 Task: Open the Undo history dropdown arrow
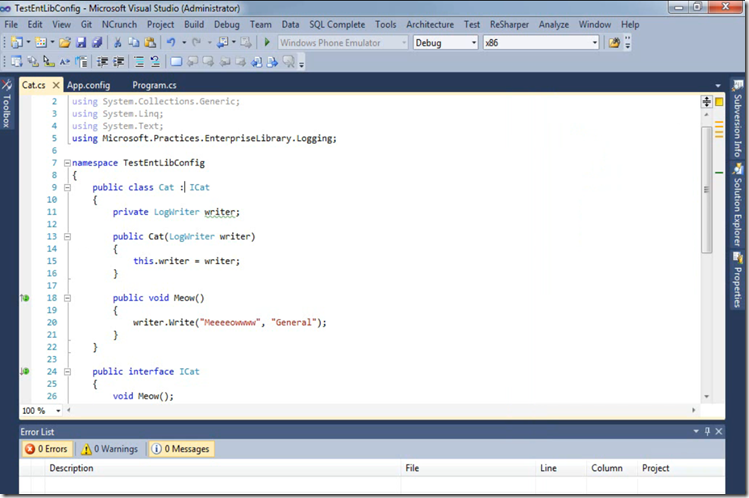pyautogui.click(x=184, y=43)
